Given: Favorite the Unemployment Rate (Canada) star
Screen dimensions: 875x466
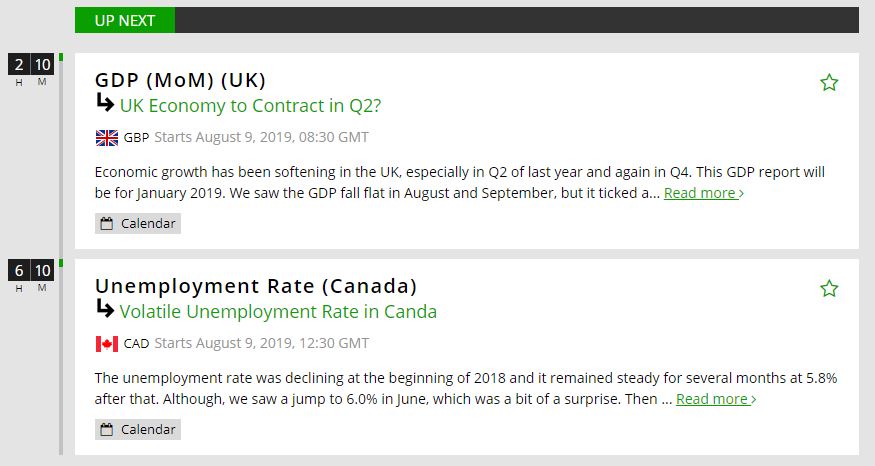Looking at the screenshot, I should tap(829, 289).
